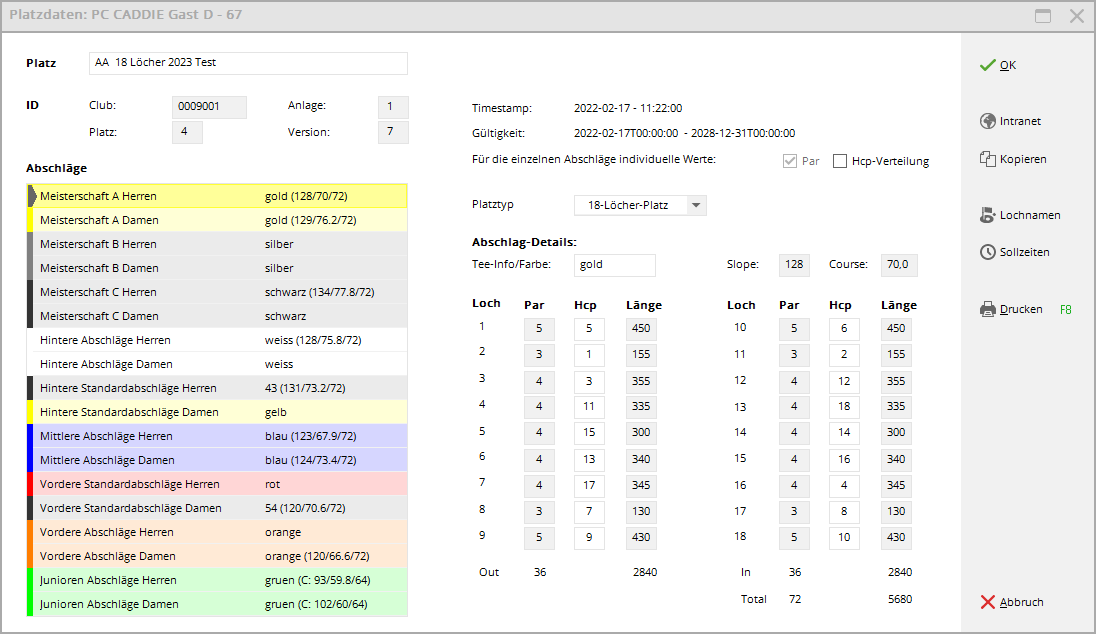The image size is (1096, 634).
Task: Click the 18-Löcher-Platz combo box
Action: tap(630, 205)
